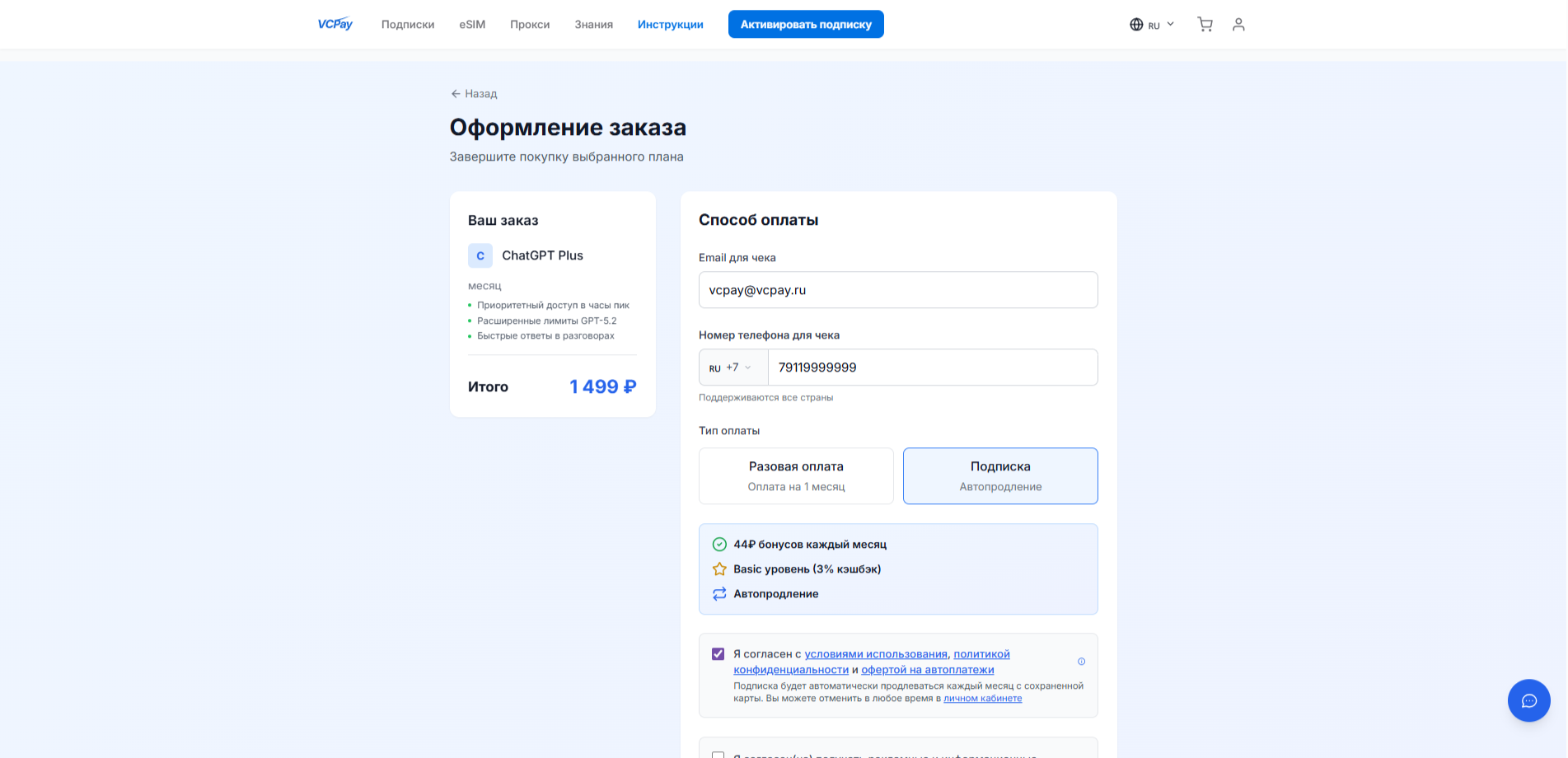Open Прокси menu item
Screen dimensions: 1568x758
click(530, 25)
